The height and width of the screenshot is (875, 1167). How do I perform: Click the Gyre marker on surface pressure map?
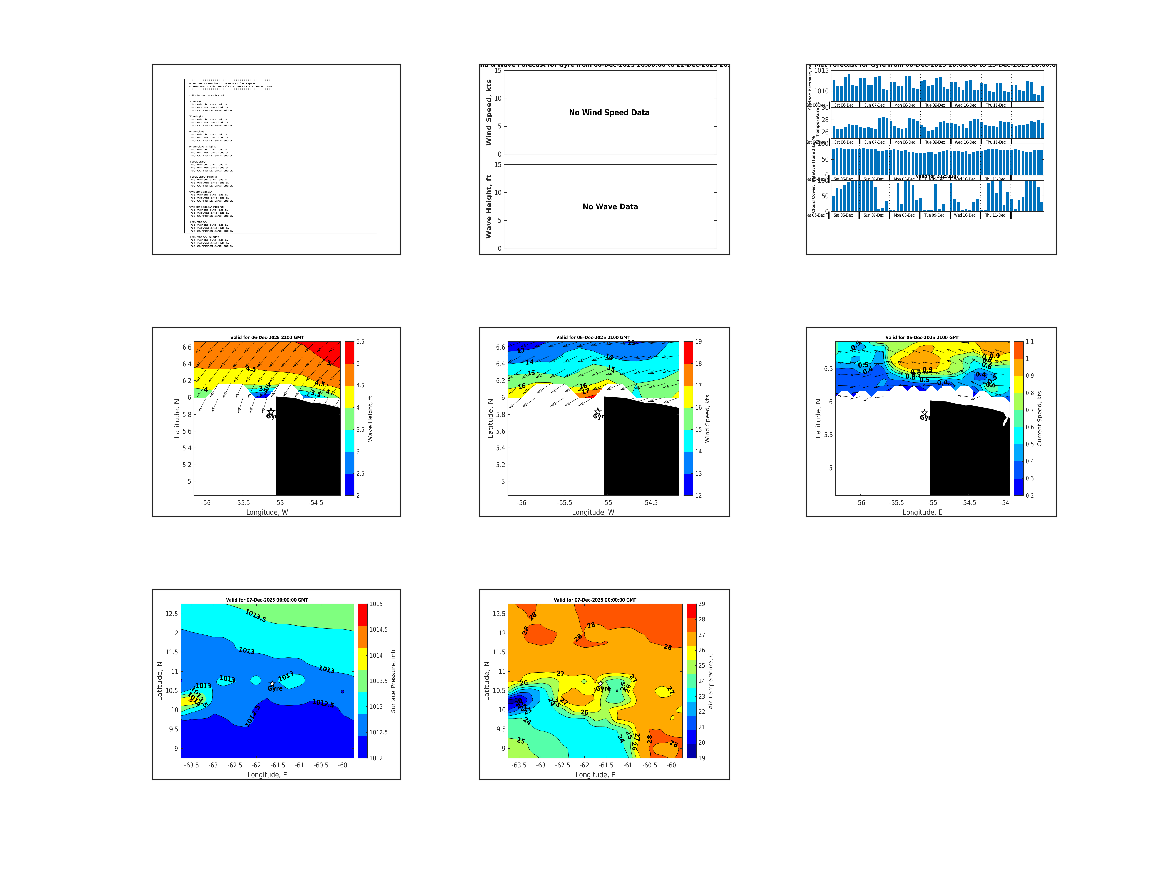271,683
